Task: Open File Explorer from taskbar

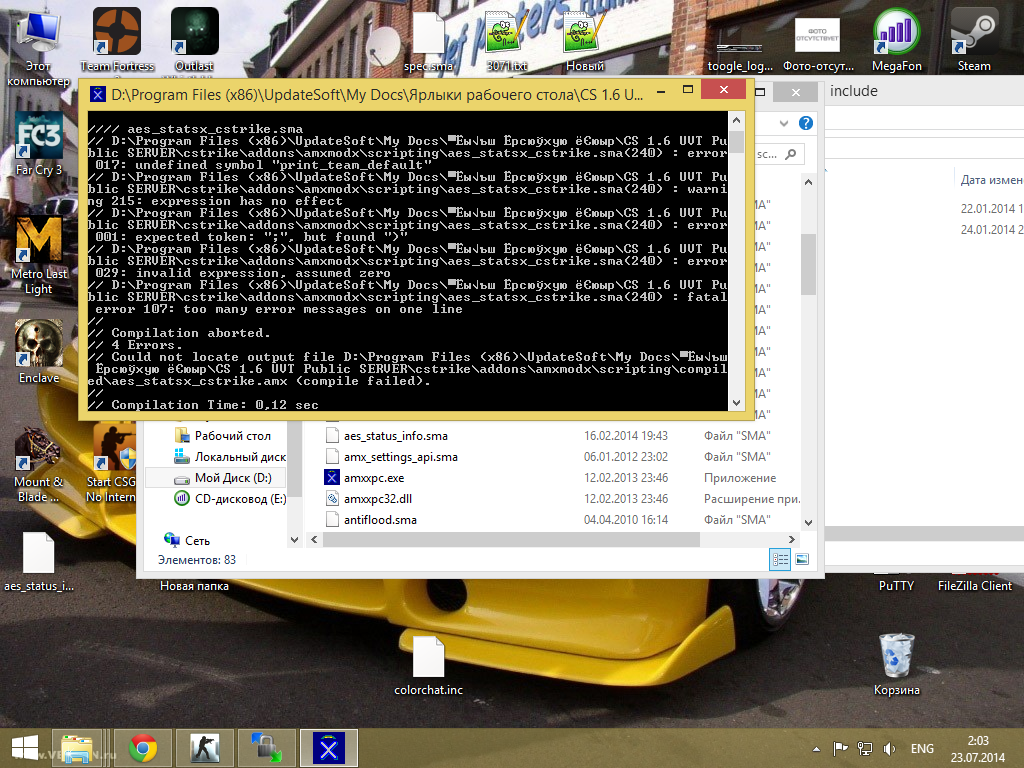Action: 77,748
